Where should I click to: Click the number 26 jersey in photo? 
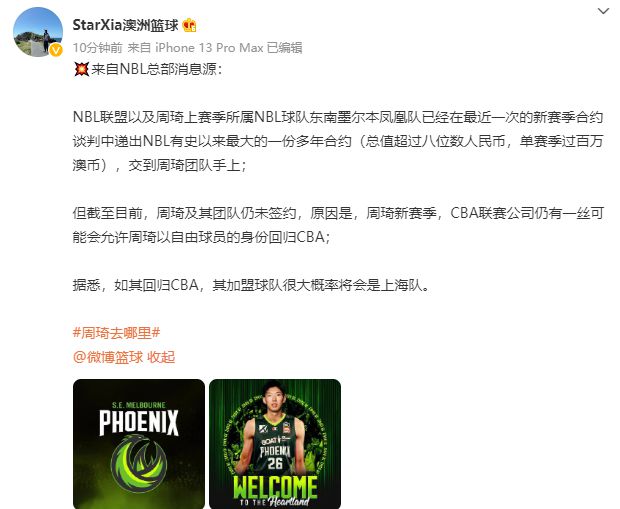click(x=275, y=463)
